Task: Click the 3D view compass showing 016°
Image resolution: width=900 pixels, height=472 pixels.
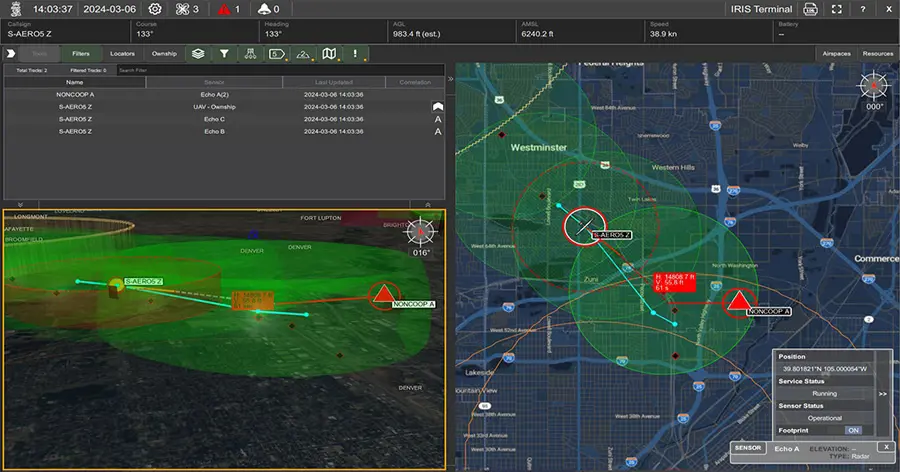Action: click(x=421, y=231)
